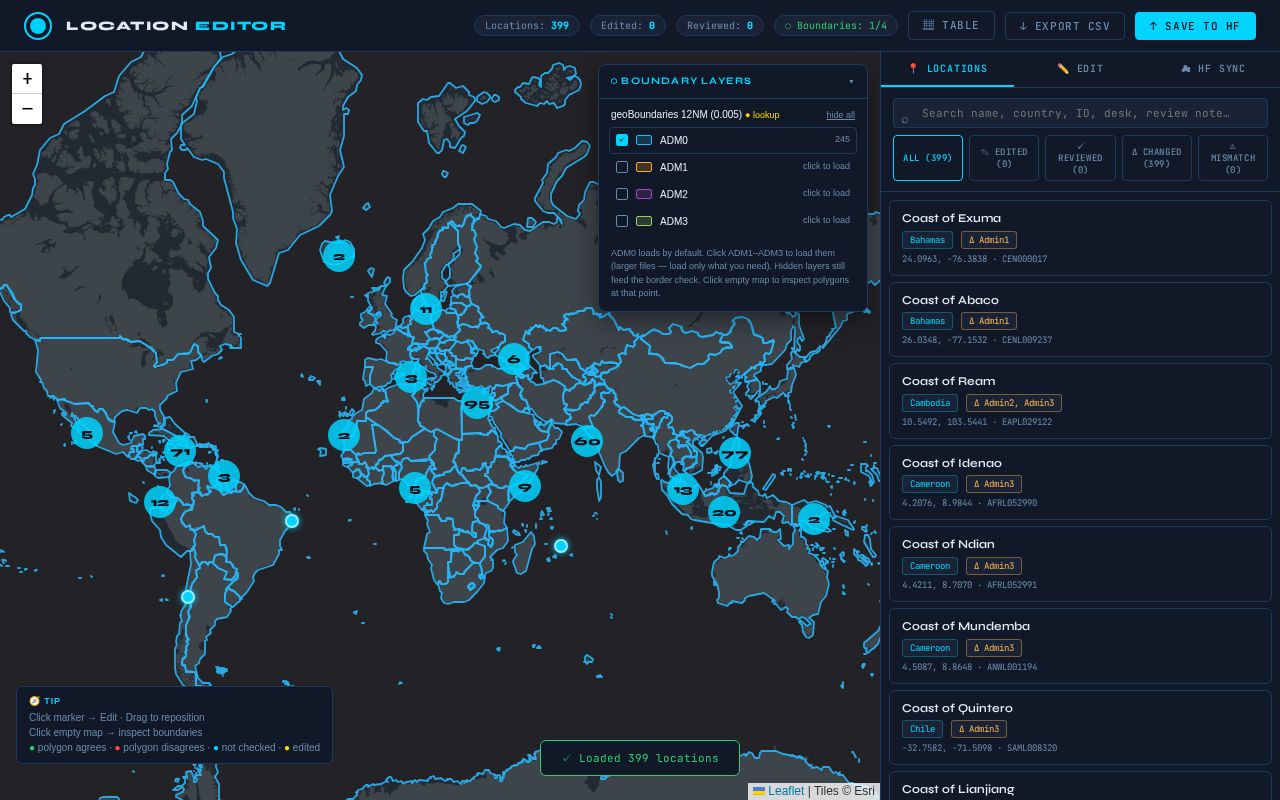Uncheck the ADM0 boundary layer checkbox

[x=622, y=140]
